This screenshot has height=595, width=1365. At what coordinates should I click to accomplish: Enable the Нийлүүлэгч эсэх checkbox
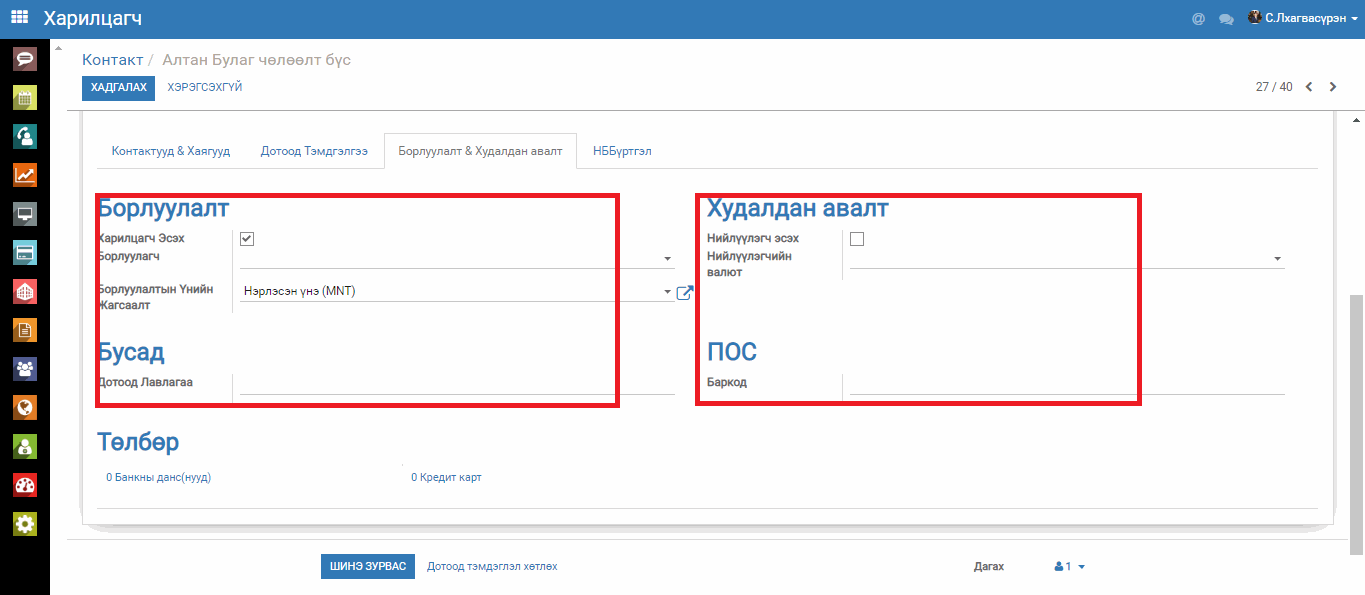[x=857, y=239]
